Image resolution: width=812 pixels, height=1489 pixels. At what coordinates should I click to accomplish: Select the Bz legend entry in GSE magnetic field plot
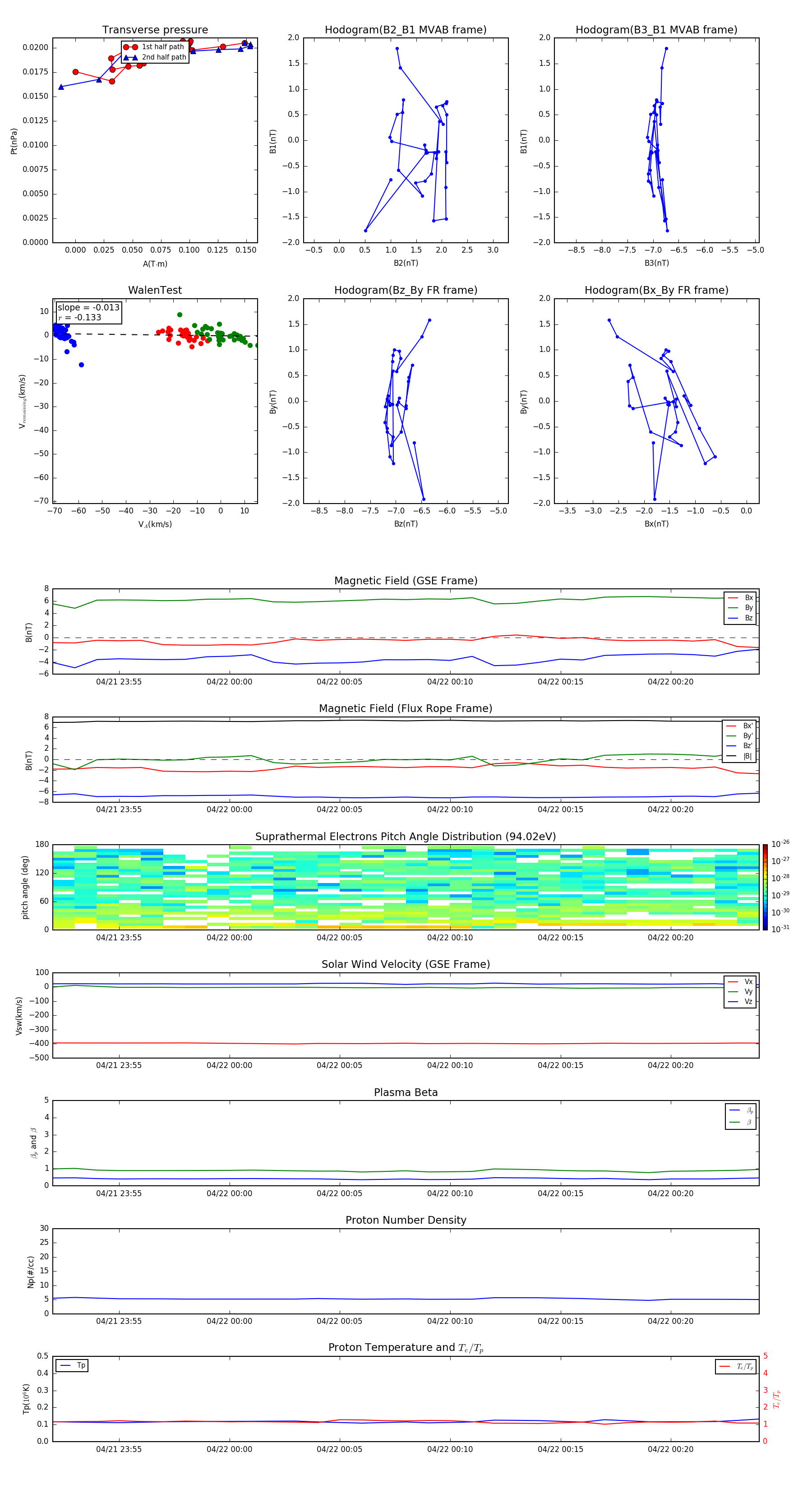tap(740, 618)
